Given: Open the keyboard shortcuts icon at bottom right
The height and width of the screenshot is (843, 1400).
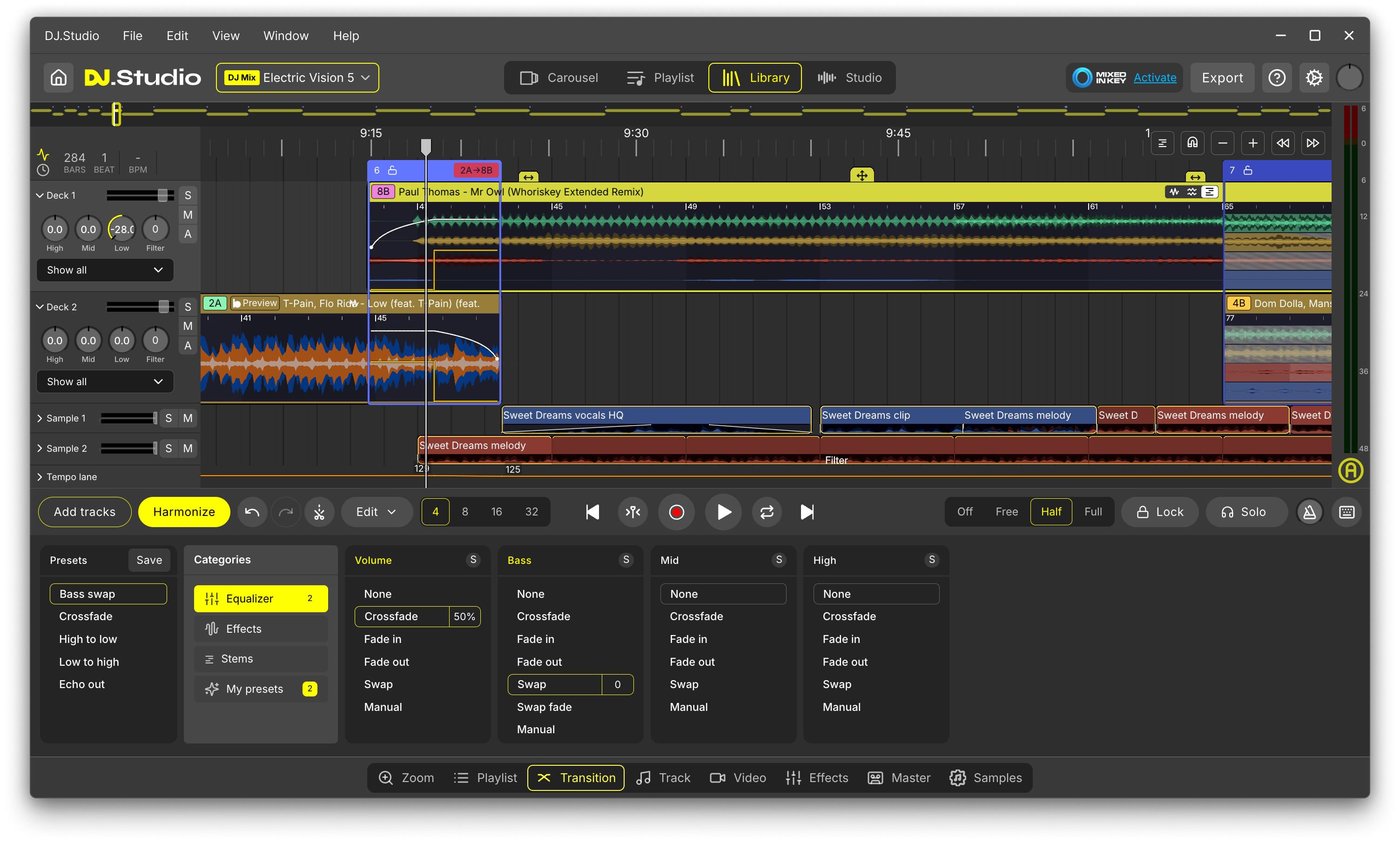Looking at the screenshot, I should pyautogui.click(x=1347, y=512).
